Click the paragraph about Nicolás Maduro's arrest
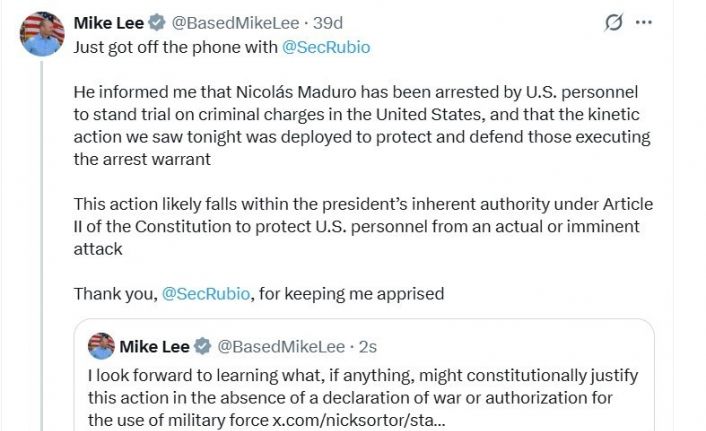The height and width of the screenshot is (431, 706). (360, 124)
